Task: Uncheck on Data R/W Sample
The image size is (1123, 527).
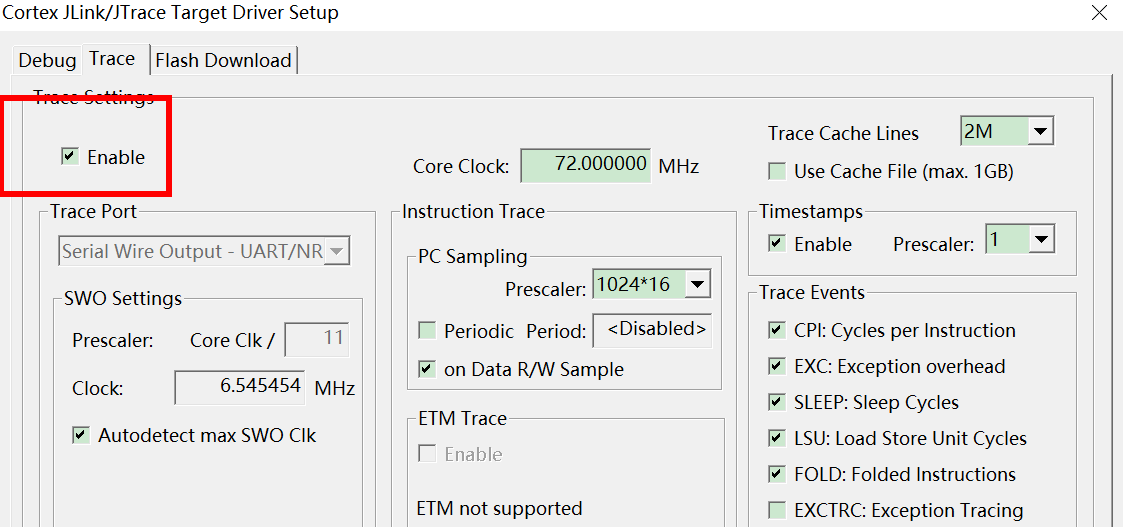Action: [x=427, y=369]
